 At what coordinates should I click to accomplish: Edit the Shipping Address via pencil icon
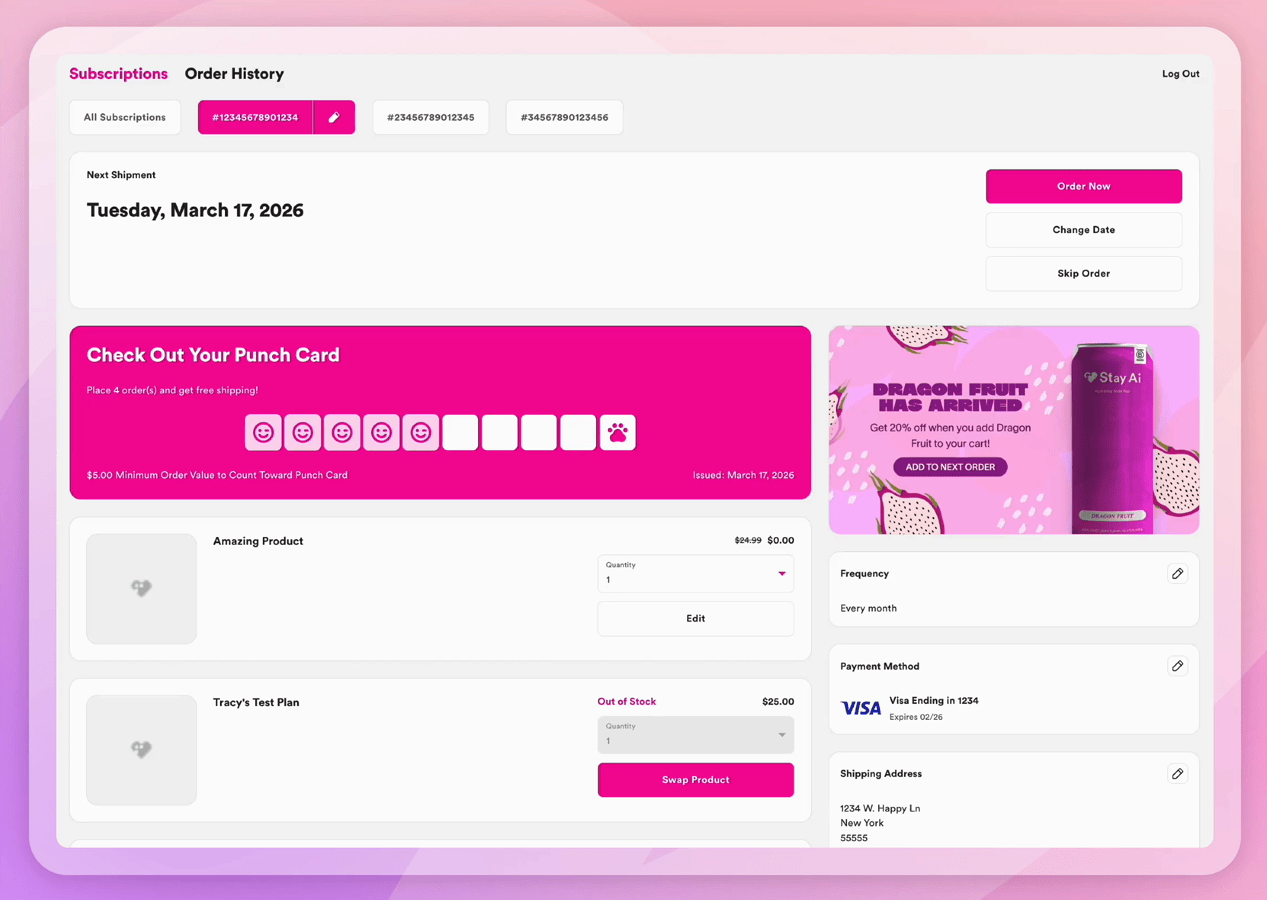click(1177, 774)
